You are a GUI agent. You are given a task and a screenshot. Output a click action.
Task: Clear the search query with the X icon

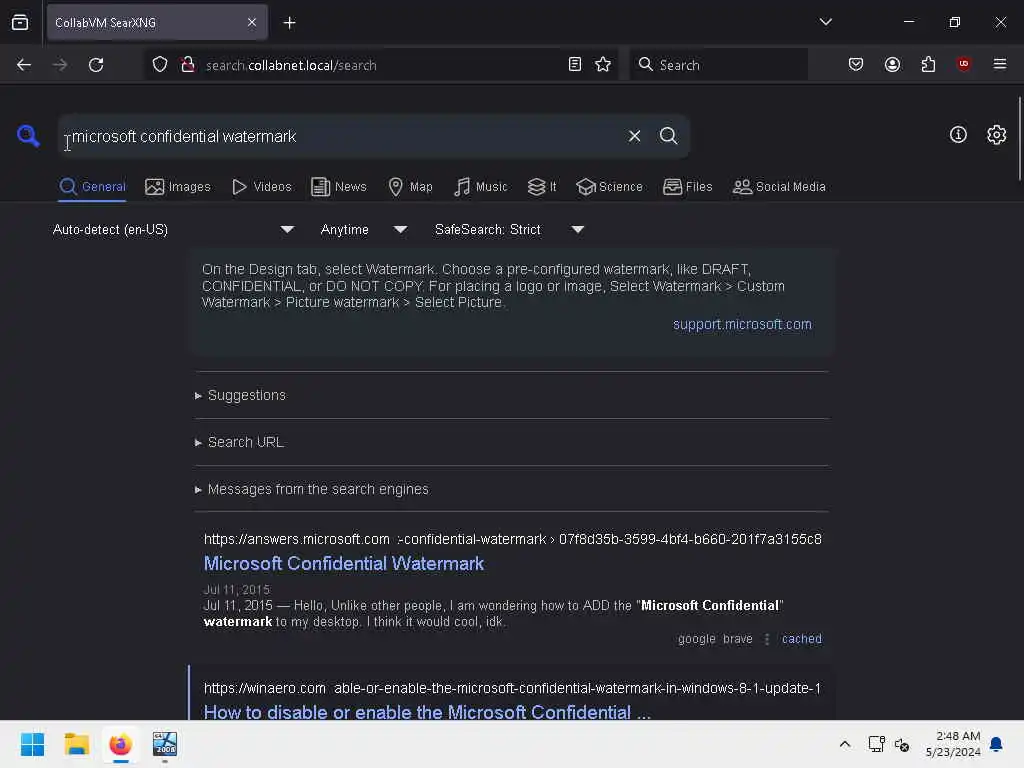(634, 136)
